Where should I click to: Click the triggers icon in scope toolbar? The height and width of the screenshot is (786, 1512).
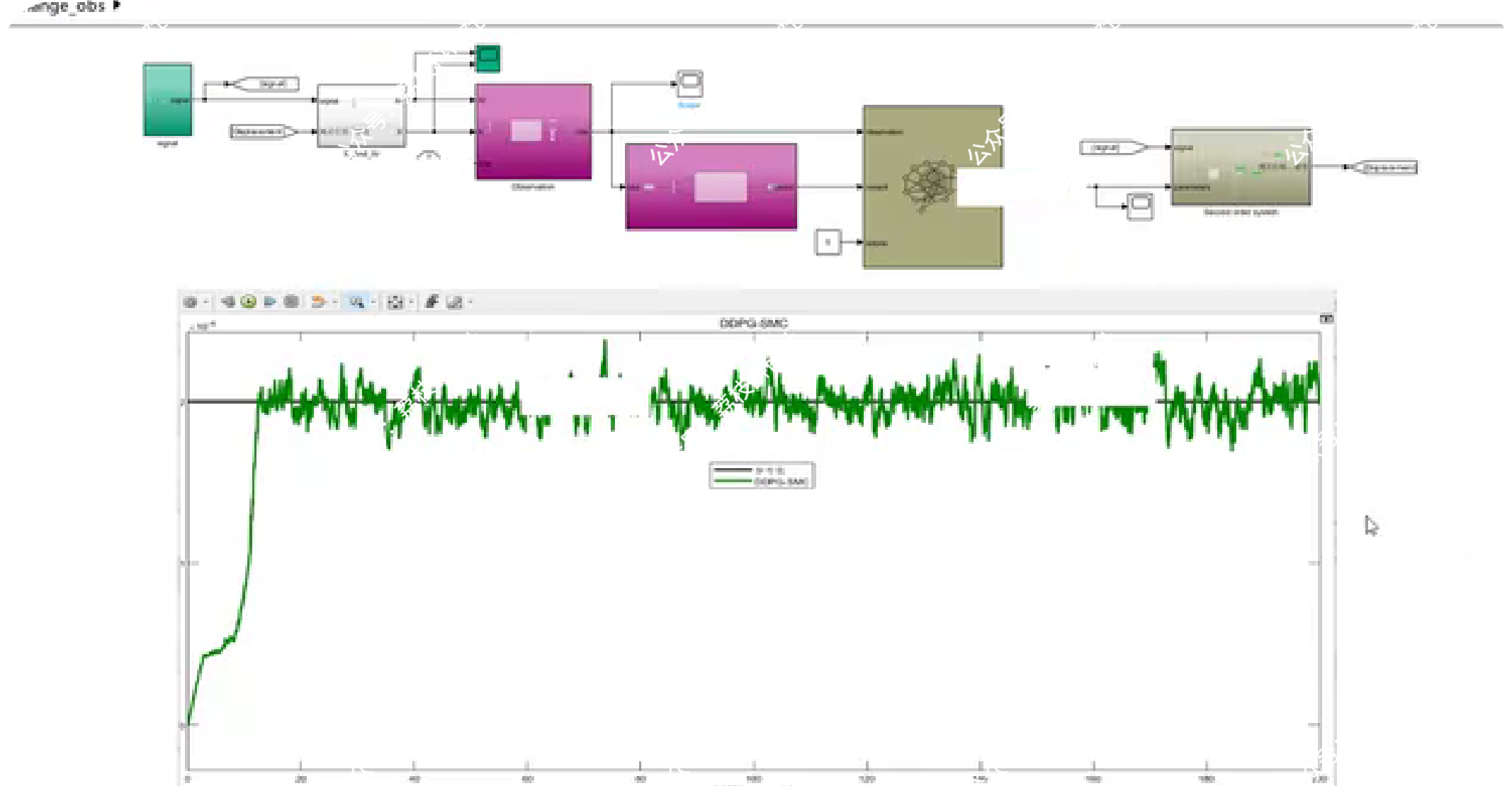(x=431, y=302)
